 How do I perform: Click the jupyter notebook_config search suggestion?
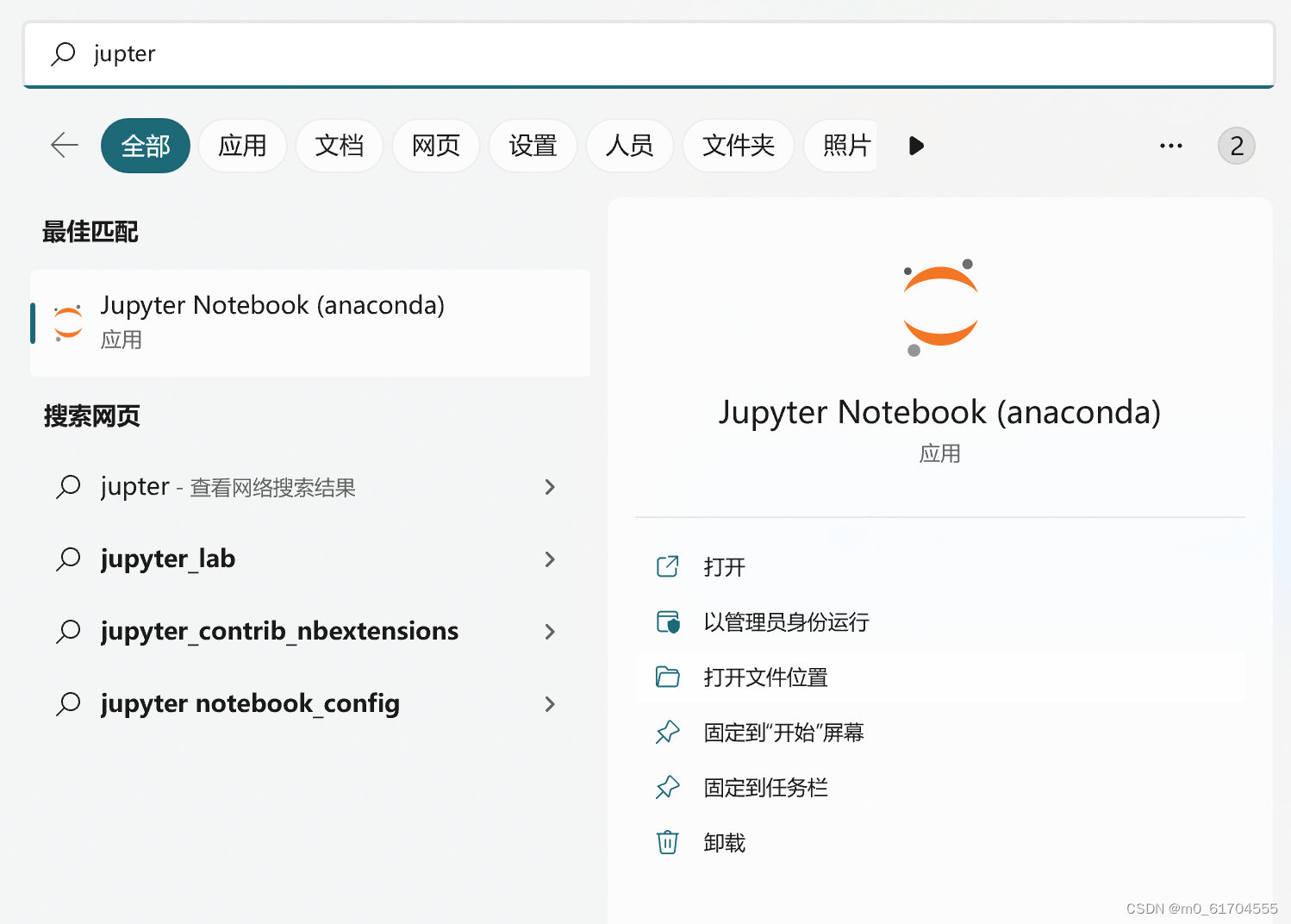tap(310, 704)
